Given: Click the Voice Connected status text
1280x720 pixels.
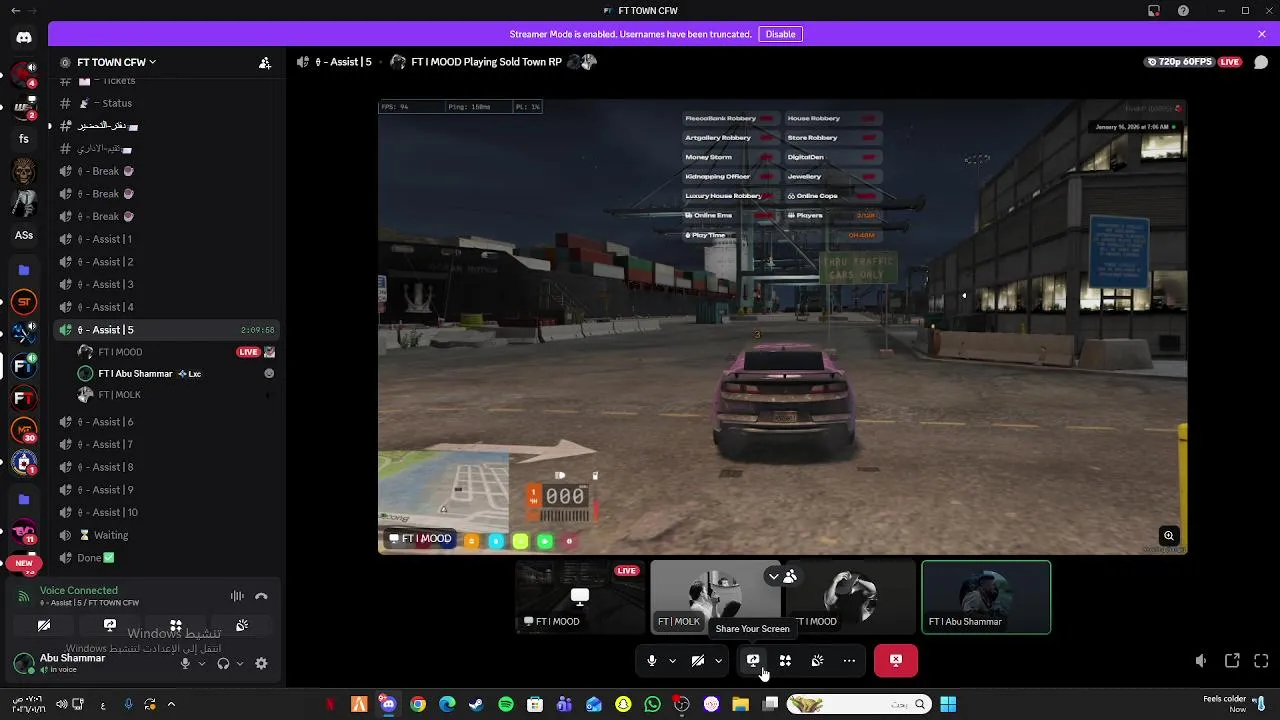Looking at the screenshot, I should 79,590.
